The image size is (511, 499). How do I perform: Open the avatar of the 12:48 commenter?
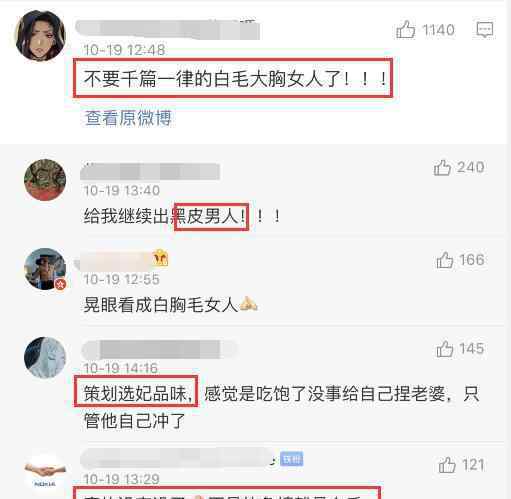point(40,36)
